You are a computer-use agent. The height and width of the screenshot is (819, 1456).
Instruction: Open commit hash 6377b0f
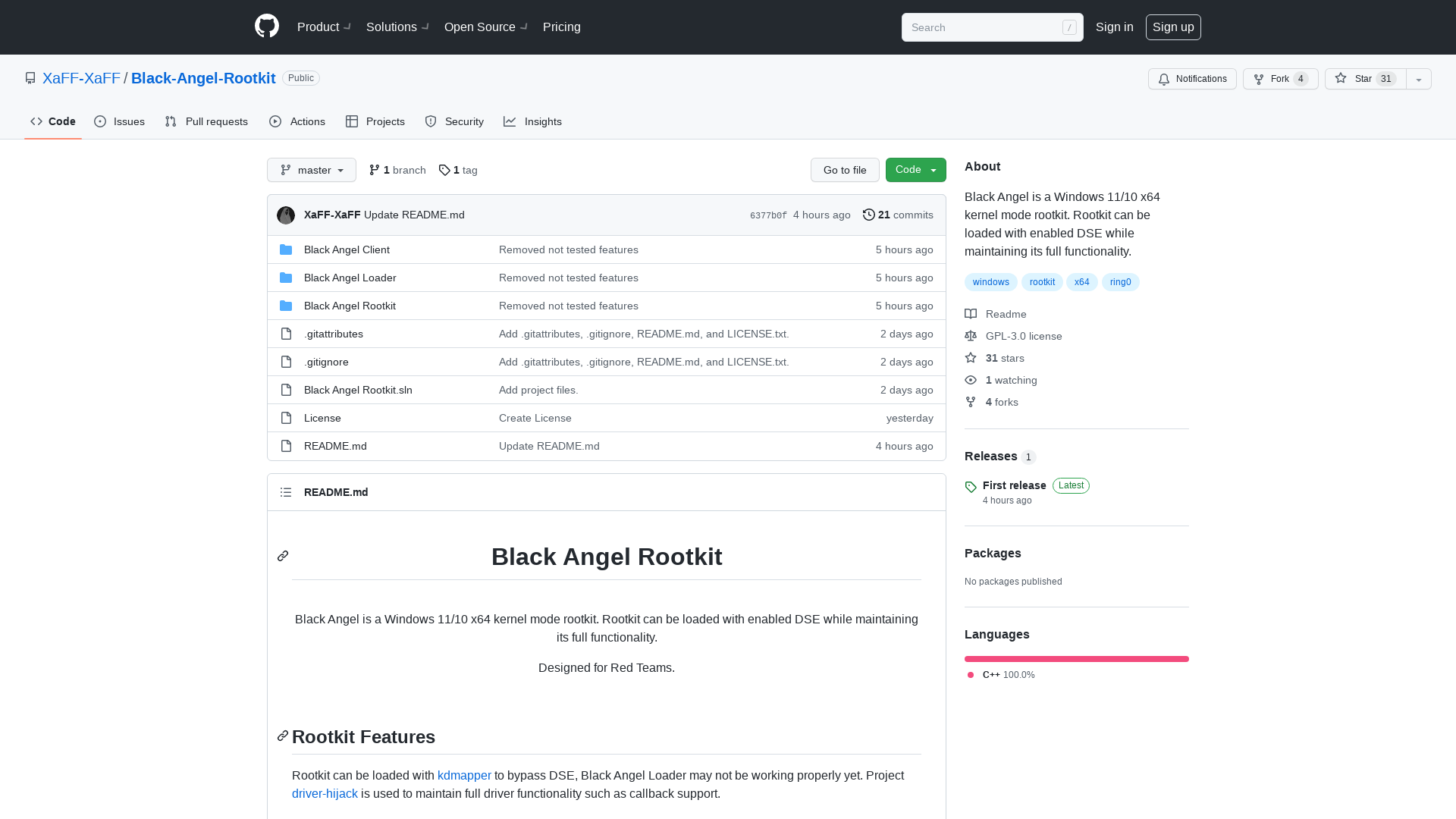768,215
